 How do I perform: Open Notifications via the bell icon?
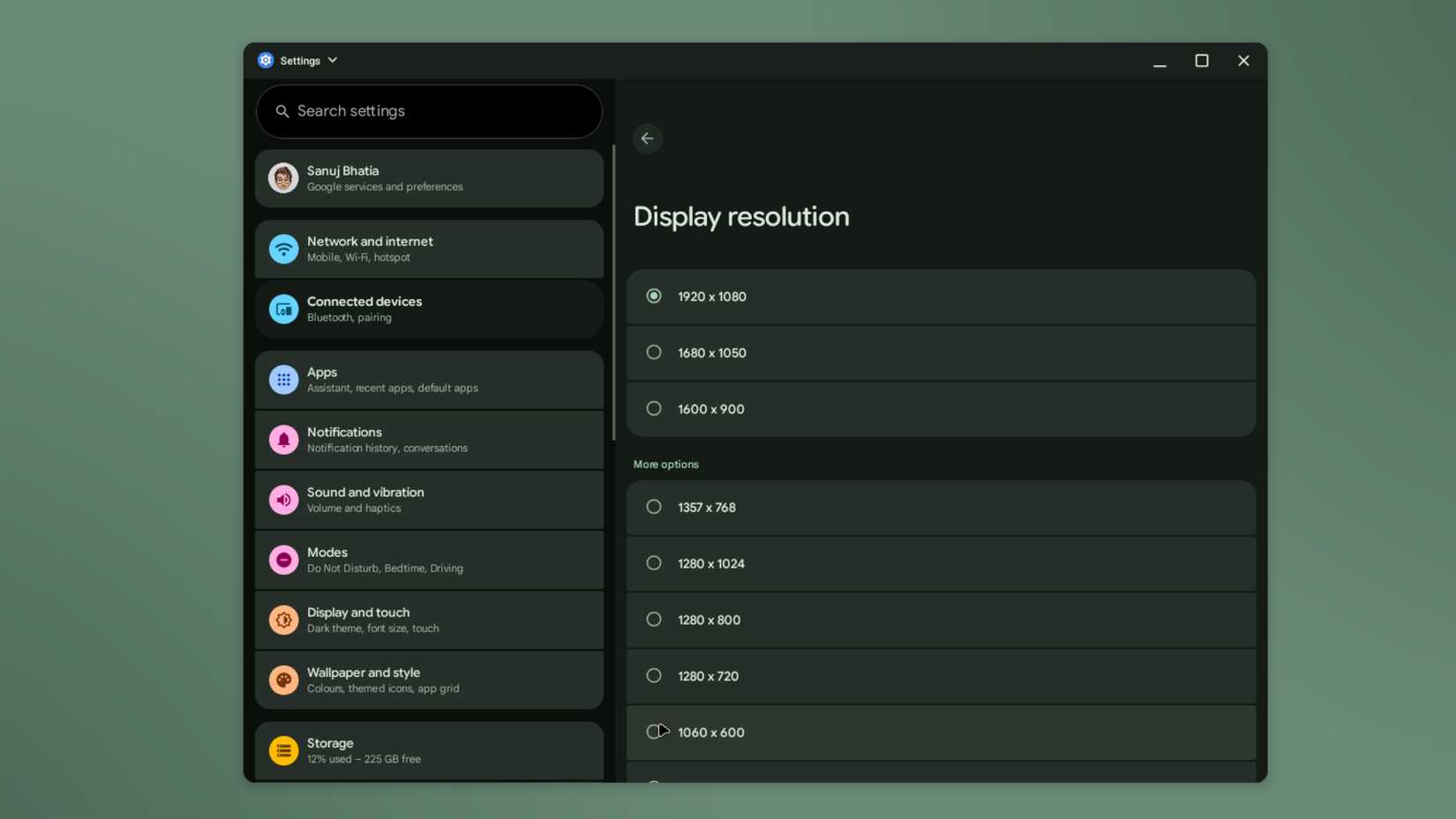[x=282, y=439]
